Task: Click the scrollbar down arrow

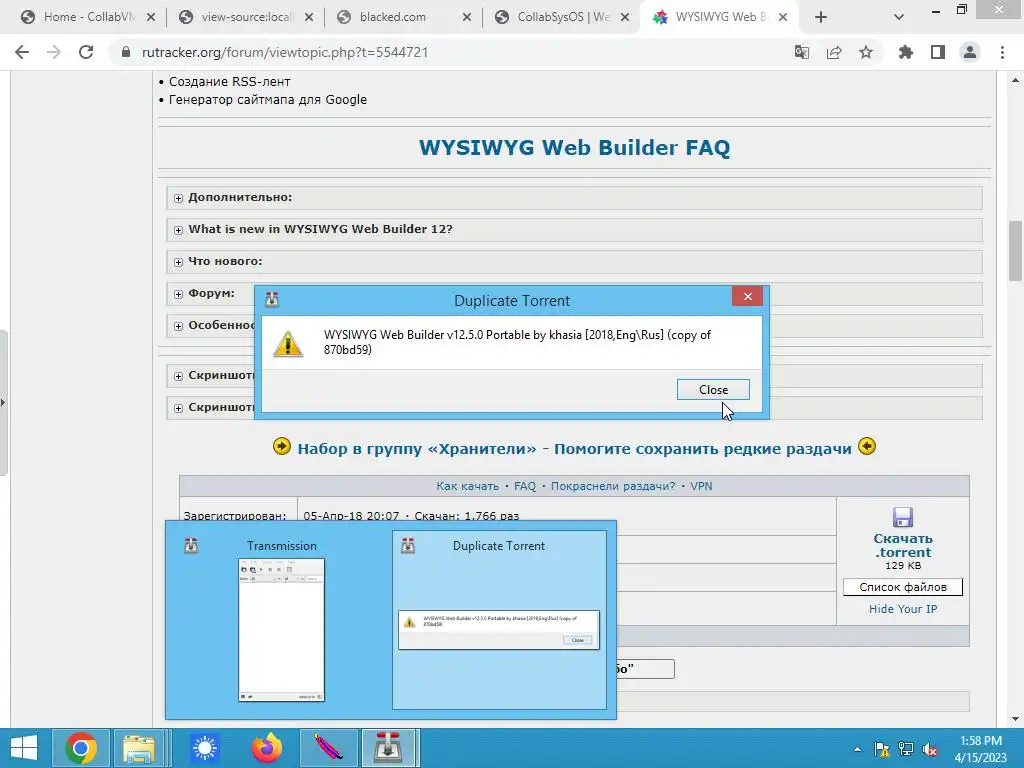Action: coord(1015,719)
